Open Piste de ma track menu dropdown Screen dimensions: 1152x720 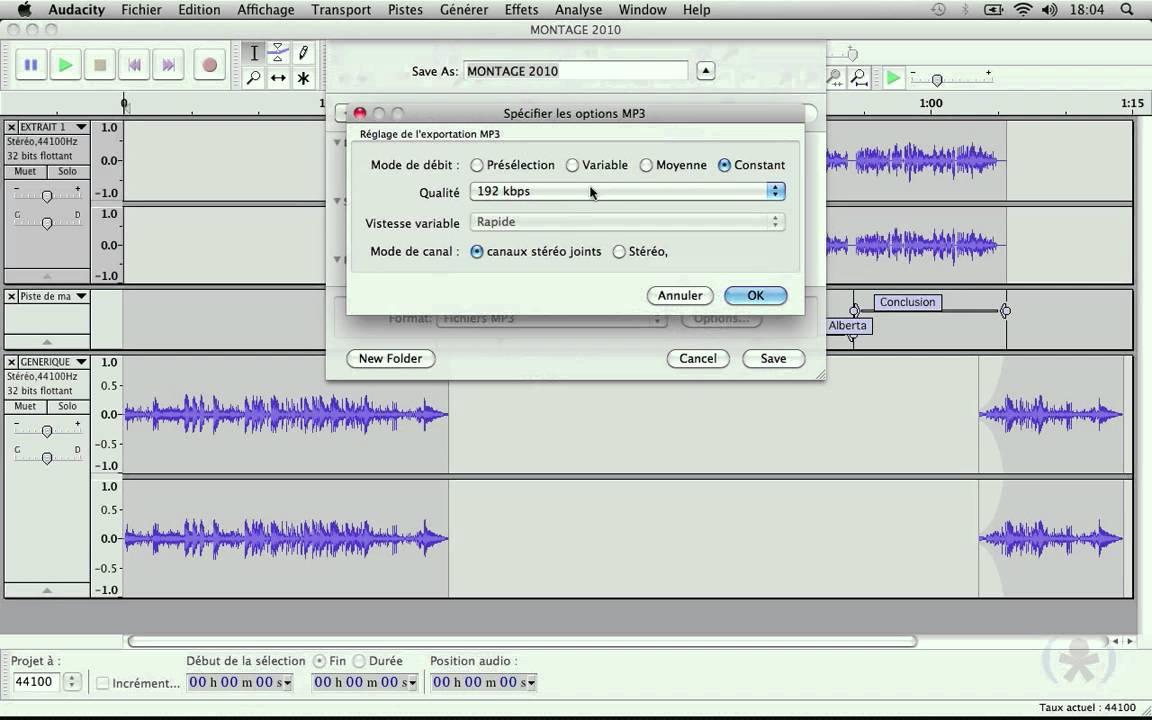click(81, 296)
